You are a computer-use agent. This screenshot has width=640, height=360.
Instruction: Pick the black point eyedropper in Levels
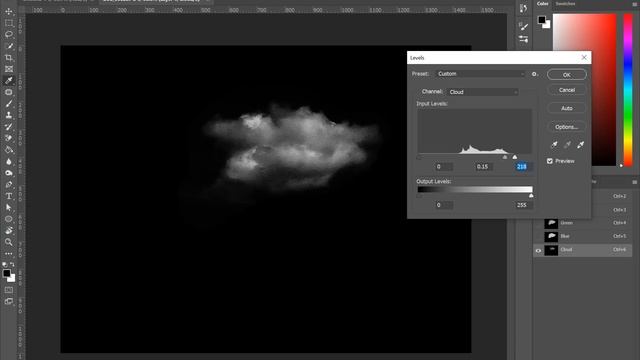pos(554,144)
